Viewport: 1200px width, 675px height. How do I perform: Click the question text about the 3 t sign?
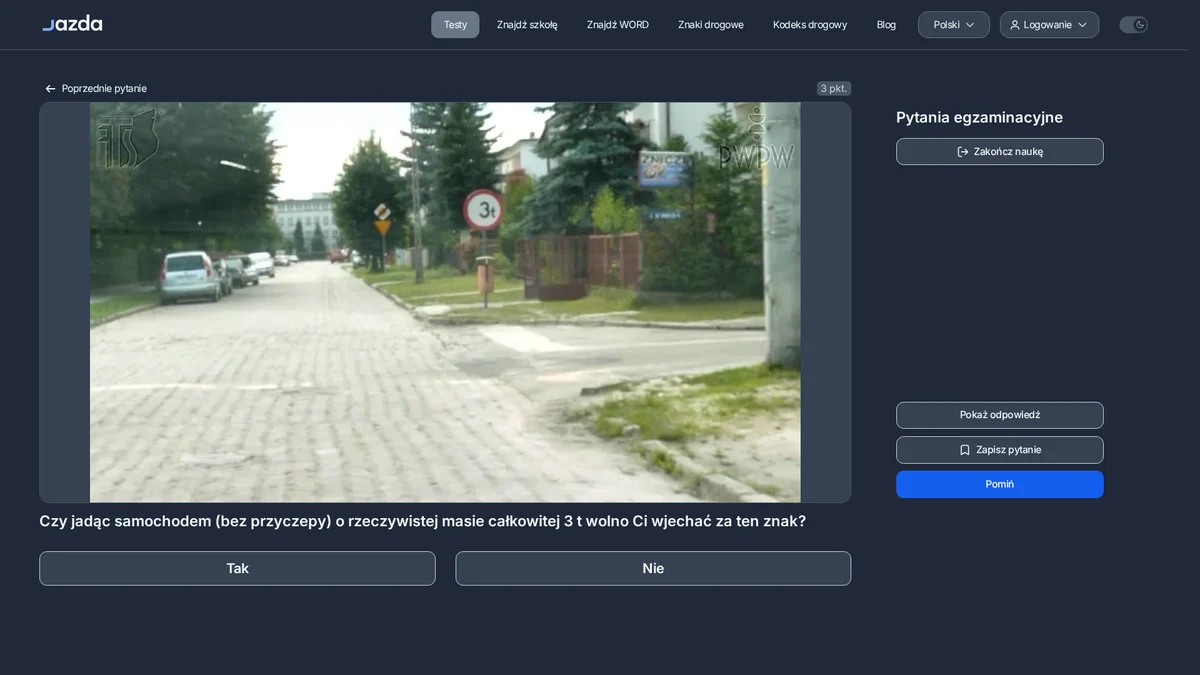(422, 521)
